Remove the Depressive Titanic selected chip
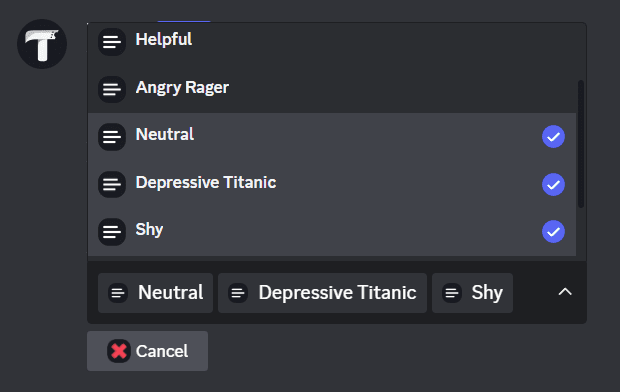Image resolution: width=620 pixels, height=392 pixels. pos(322,293)
